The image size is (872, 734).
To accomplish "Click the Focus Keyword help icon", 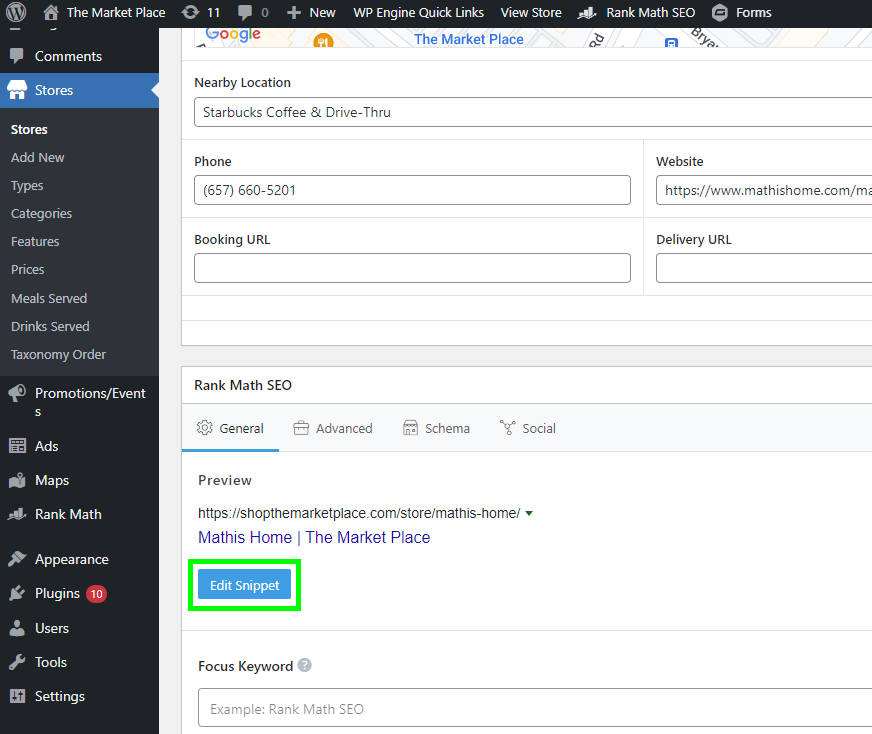I will (305, 666).
